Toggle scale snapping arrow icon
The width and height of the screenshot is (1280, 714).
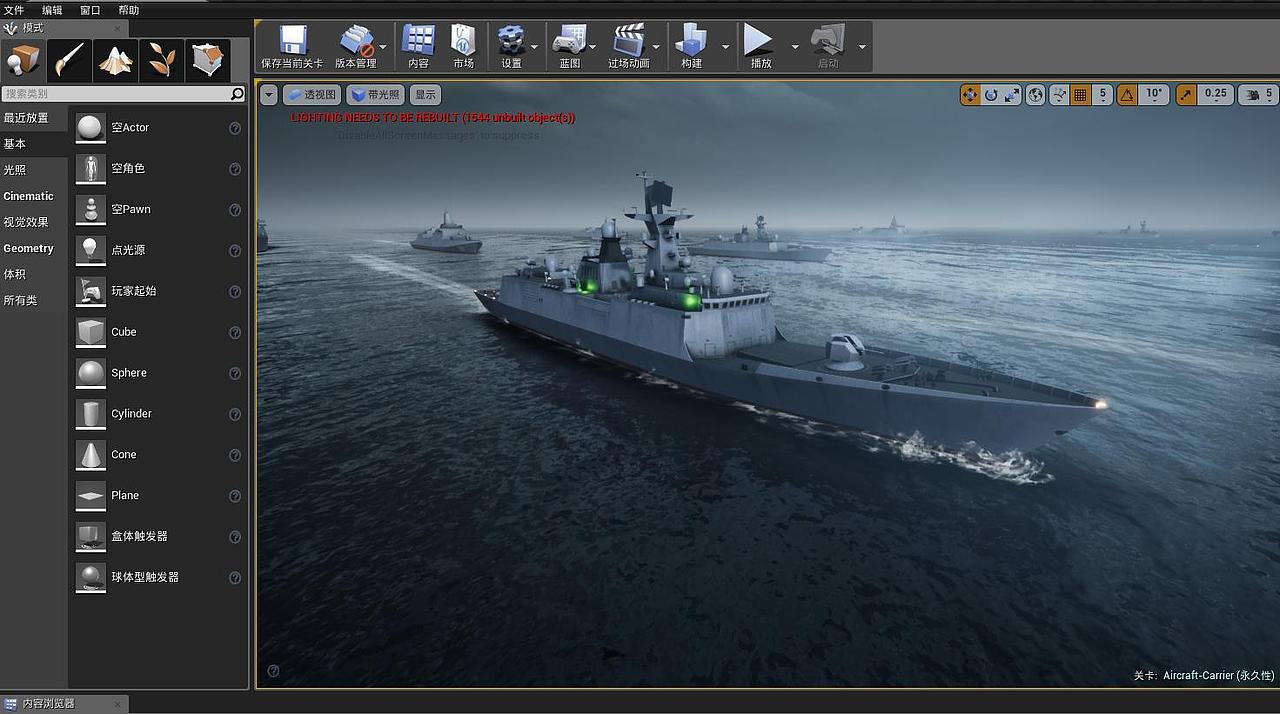[1186, 95]
